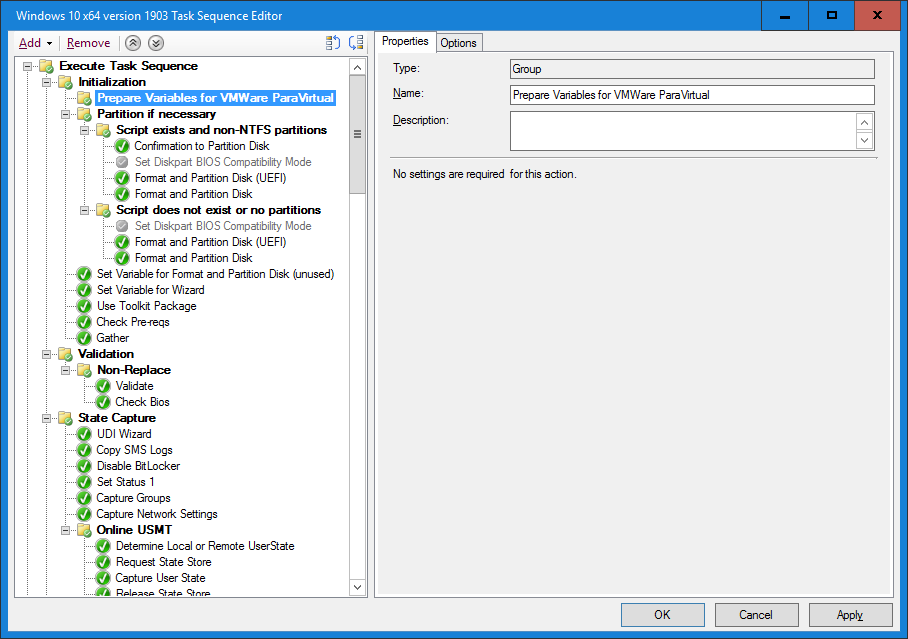Collapse the Execute Task Sequence root node

click(x=27, y=66)
